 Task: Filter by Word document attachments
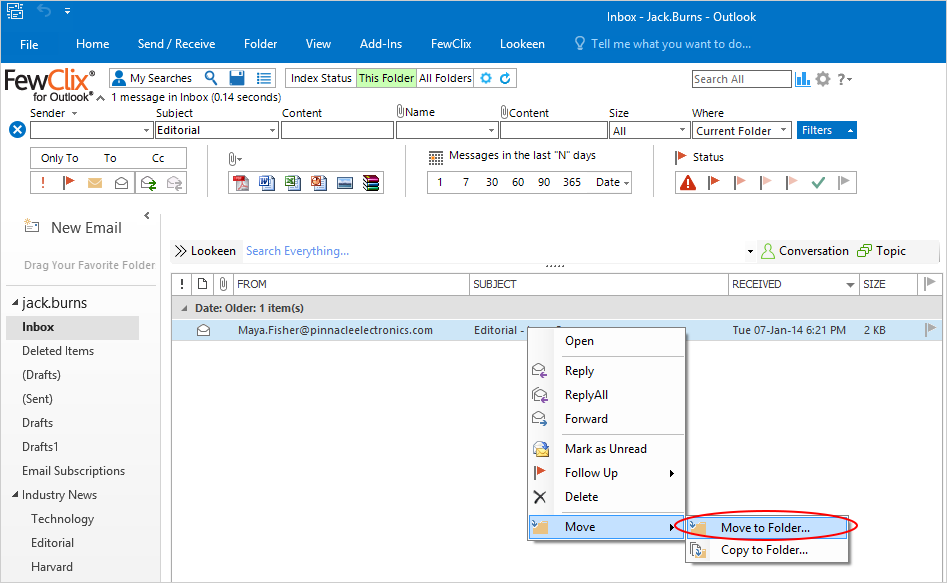267,183
